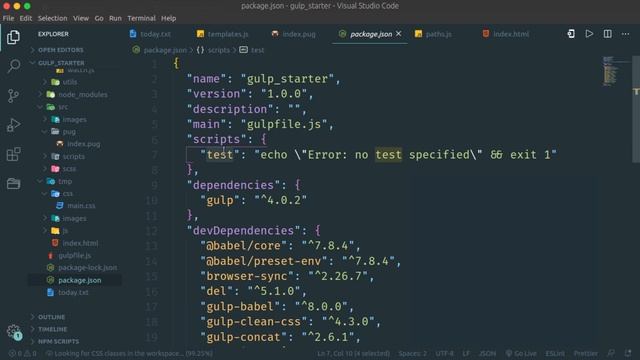Expand the Outline section
The width and height of the screenshot is (640, 360).
(x=51, y=317)
